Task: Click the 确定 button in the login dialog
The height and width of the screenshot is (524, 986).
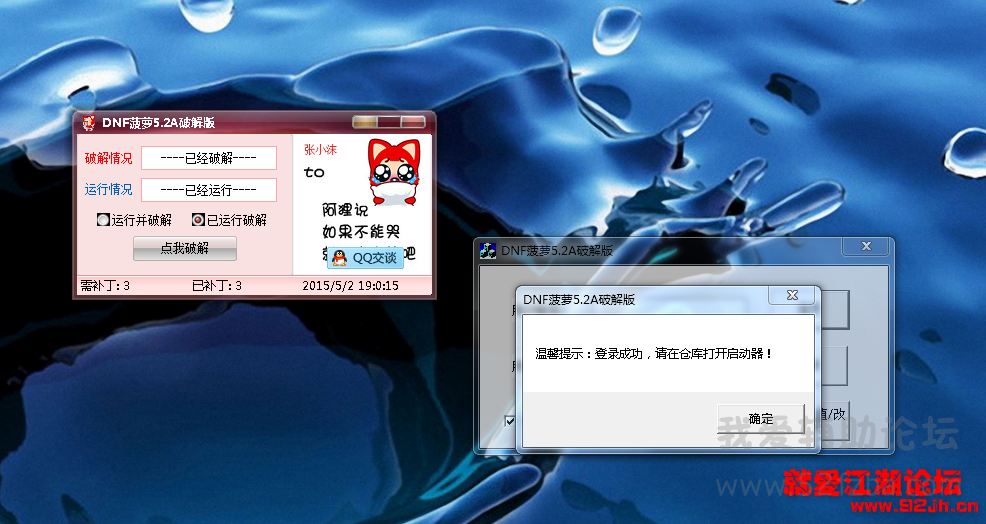Action: coord(761,419)
